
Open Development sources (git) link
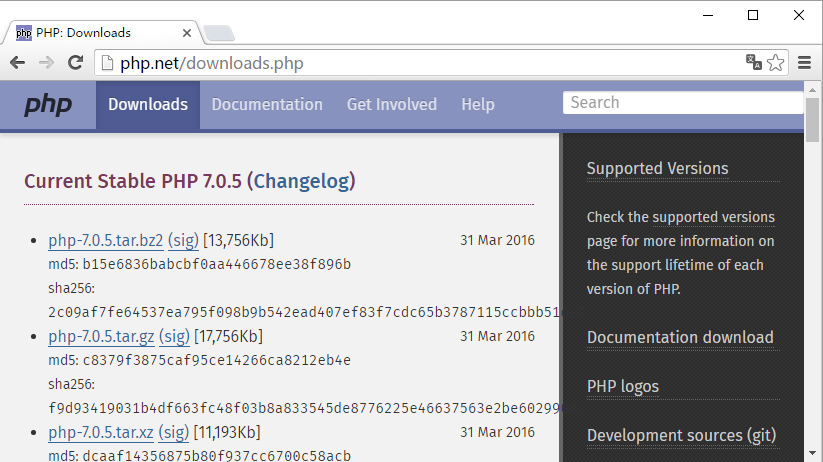[681, 435]
